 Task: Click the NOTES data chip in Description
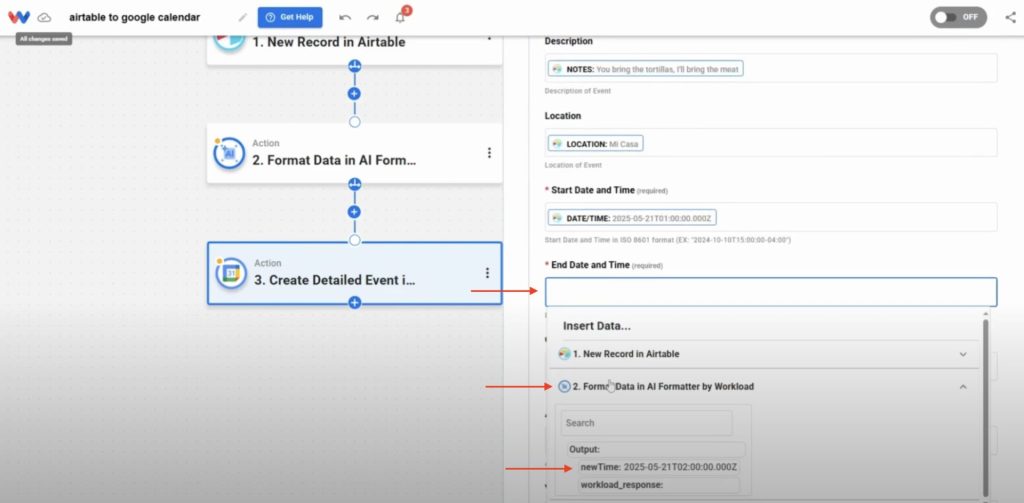[645, 69]
